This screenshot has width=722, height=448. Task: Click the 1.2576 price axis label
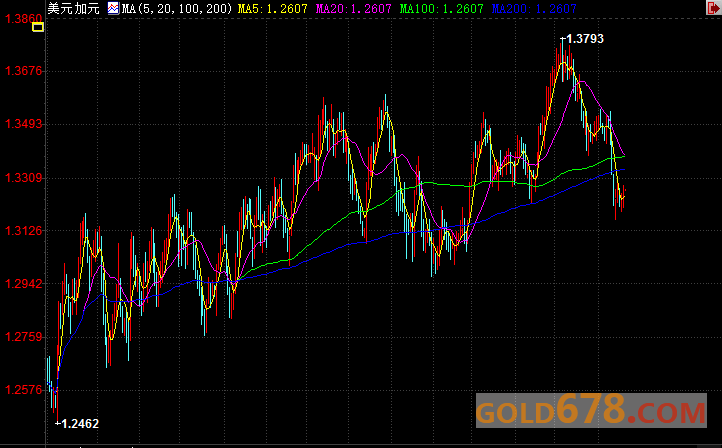[x=22, y=390]
